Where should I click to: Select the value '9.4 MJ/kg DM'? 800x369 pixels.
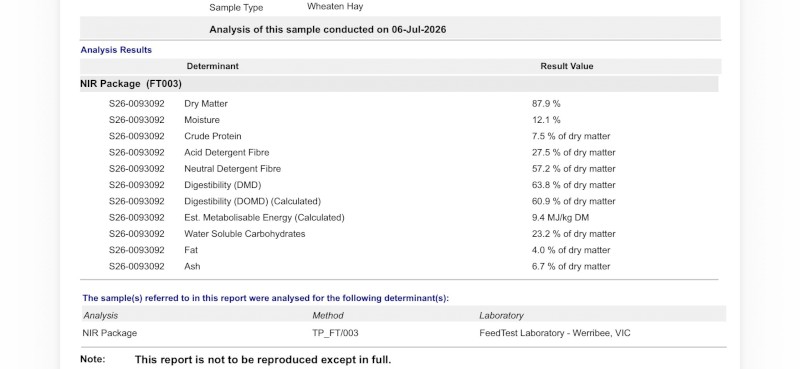click(560, 218)
